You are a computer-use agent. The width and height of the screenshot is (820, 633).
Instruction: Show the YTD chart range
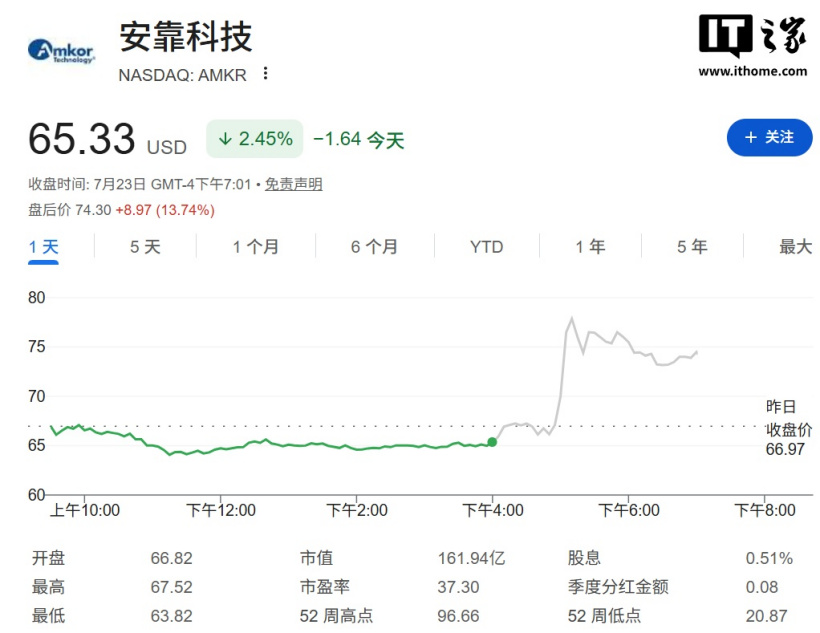point(486,247)
